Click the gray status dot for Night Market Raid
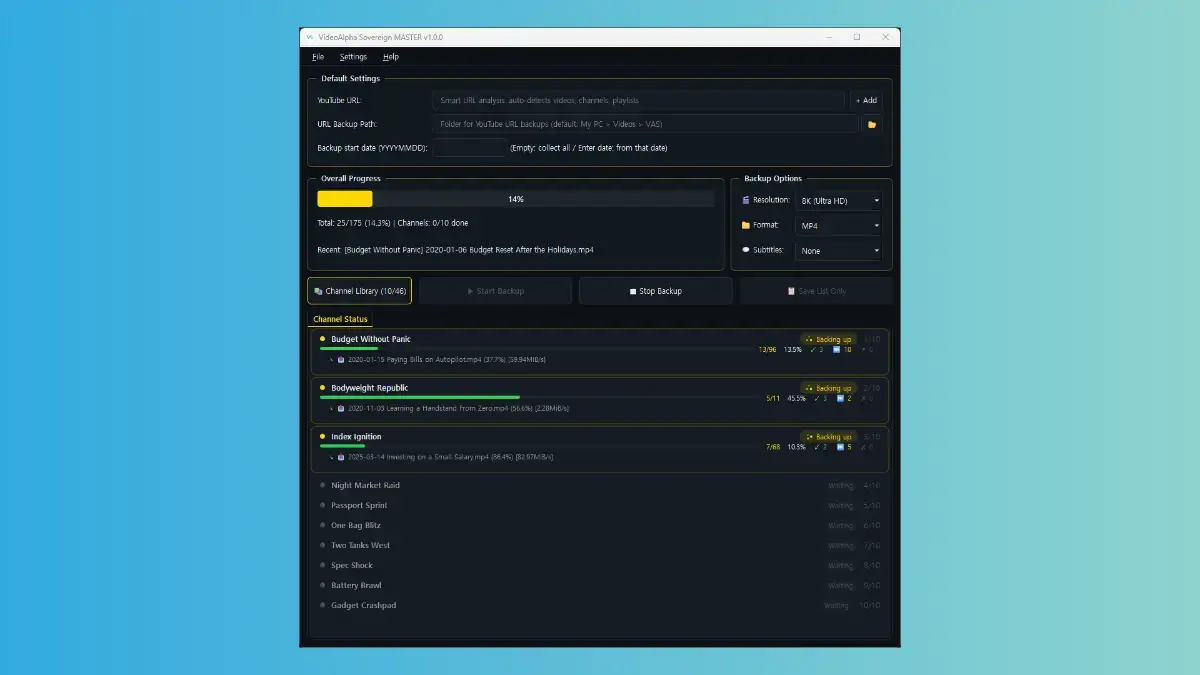1200x675 pixels. (x=322, y=485)
